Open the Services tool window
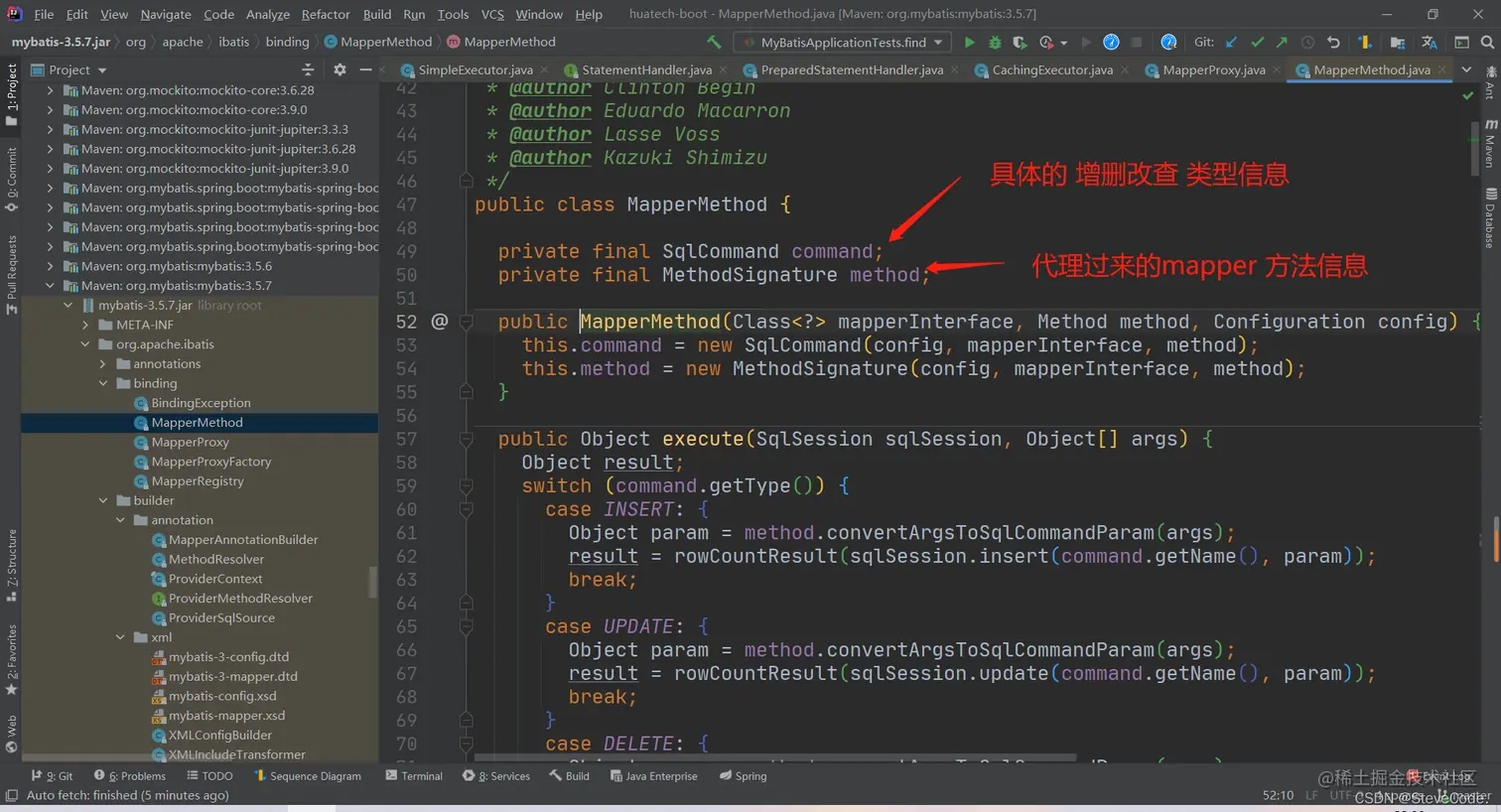The height and width of the screenshot is (812, 1501). pyautogui.click(x=495, y=776)
